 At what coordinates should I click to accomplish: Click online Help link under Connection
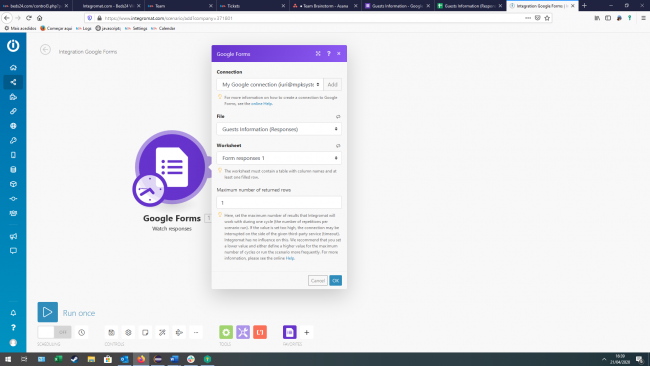[x=262, y=104]
